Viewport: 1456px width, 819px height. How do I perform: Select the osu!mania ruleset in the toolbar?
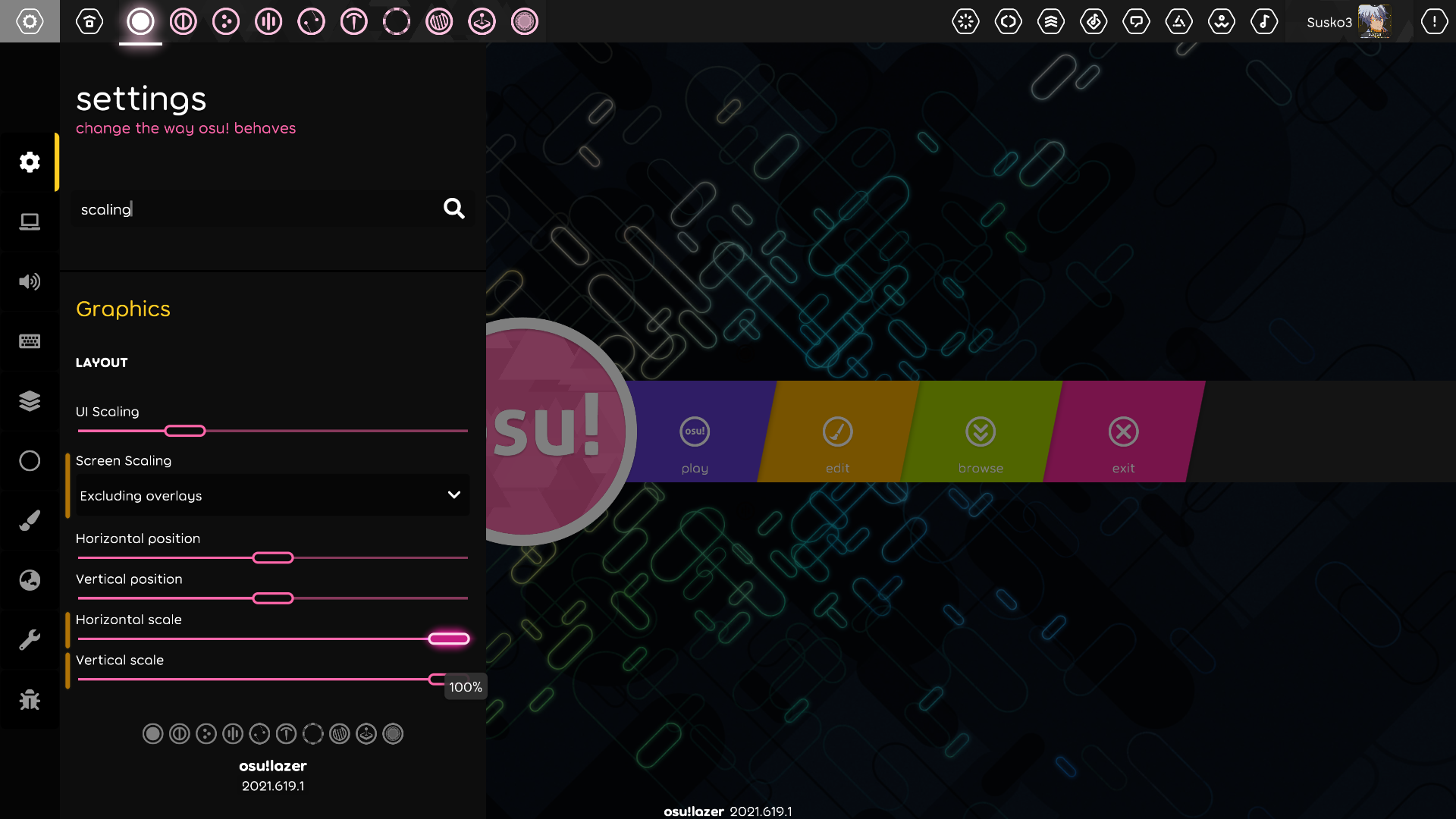[268, 21]
